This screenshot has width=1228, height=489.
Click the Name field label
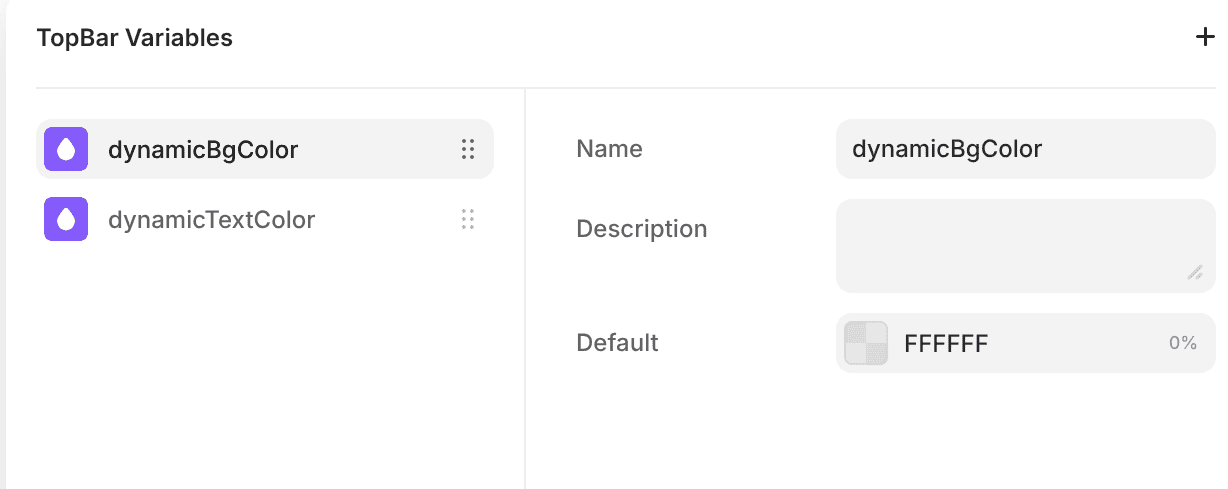click(609, 150)
